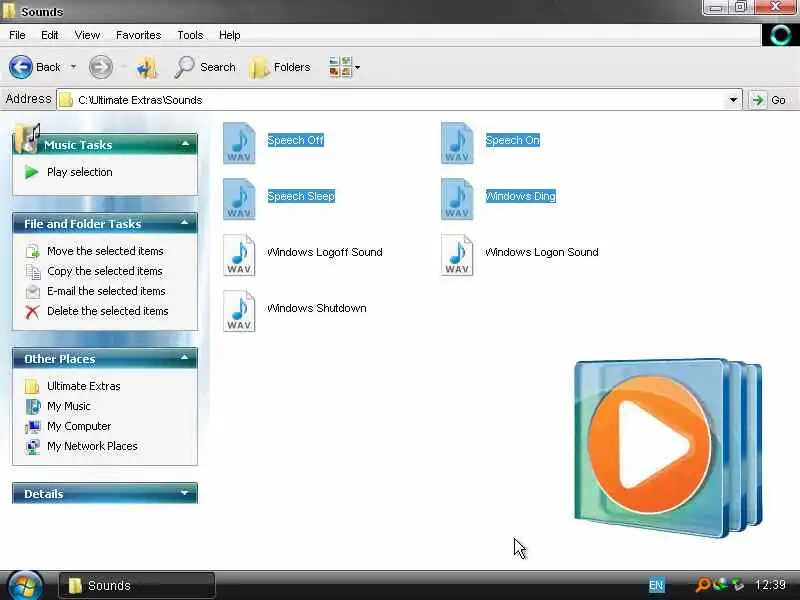Click the Go button

(x=770, y=100)
